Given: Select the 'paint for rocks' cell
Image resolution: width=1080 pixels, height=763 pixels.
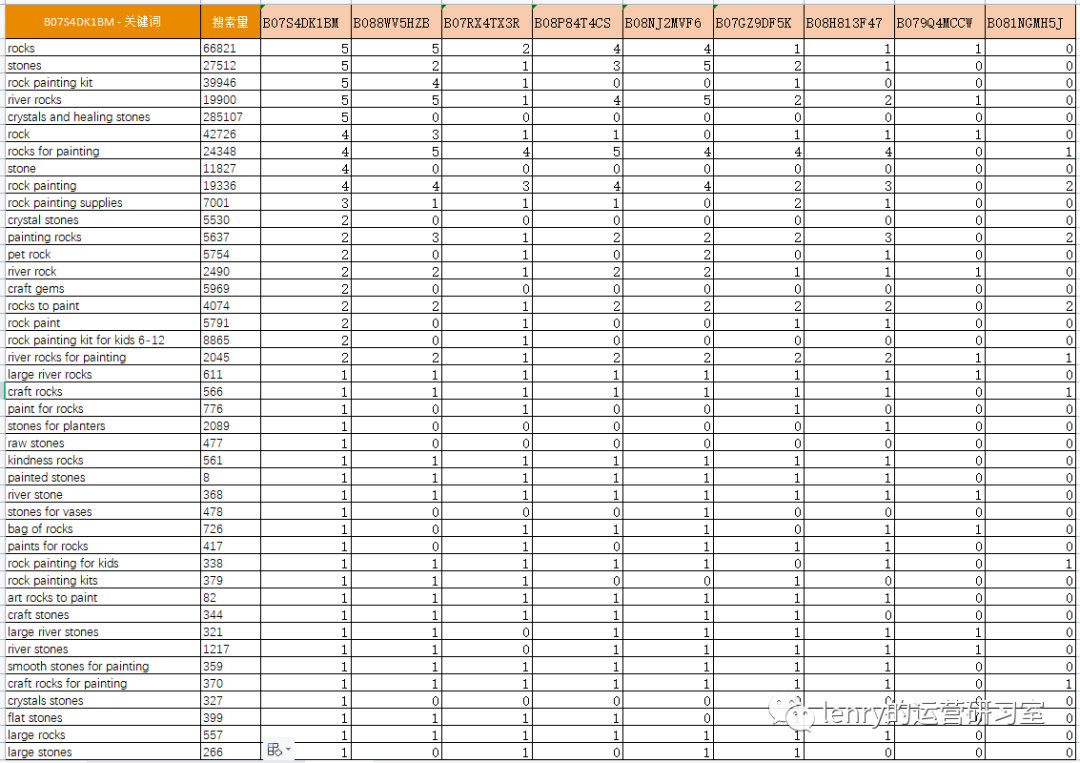Looking at the screenshot, I should pyautogui.click(x=103, y=409).
